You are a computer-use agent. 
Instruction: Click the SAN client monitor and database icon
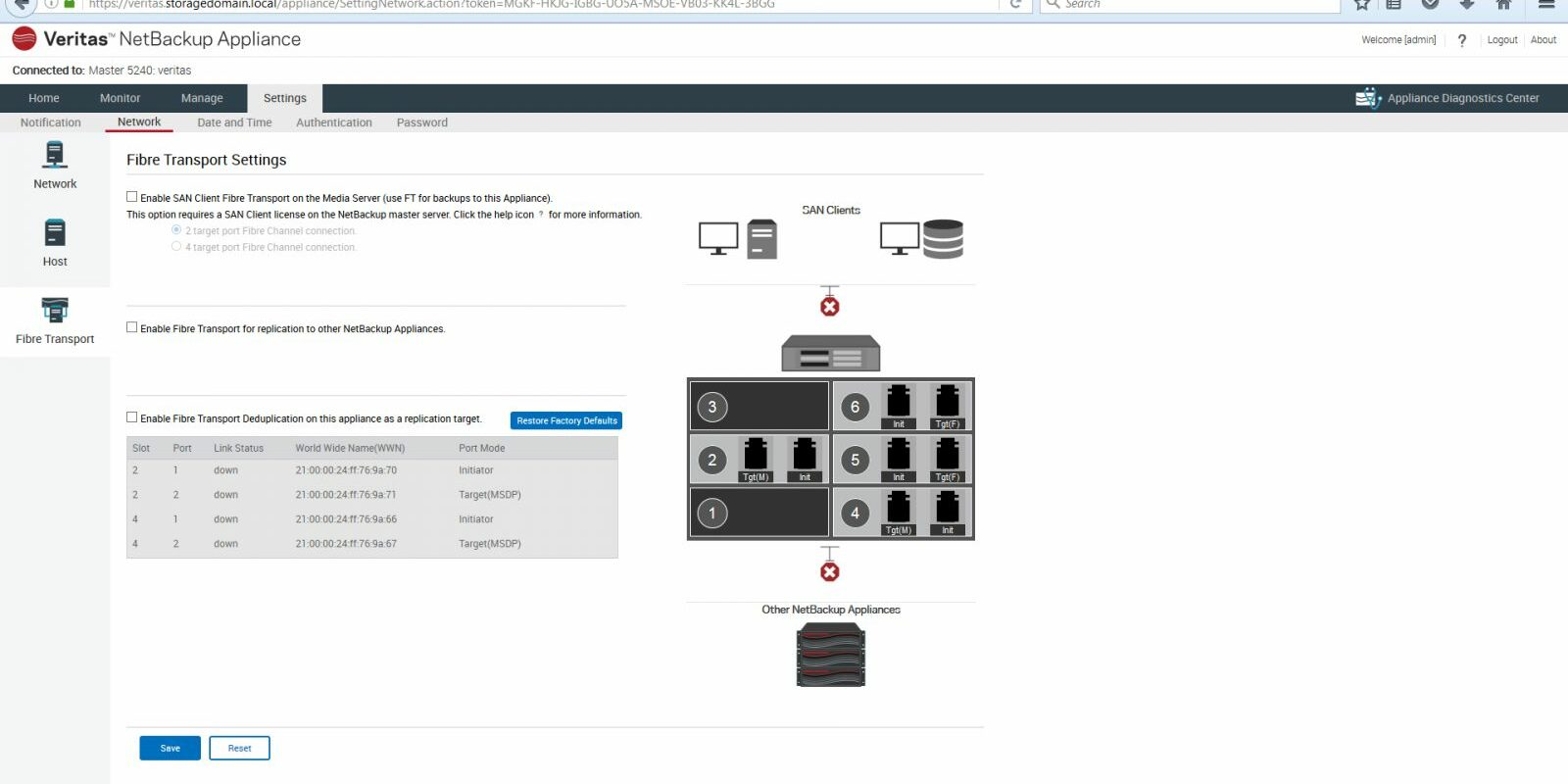[x=921, y=238]
